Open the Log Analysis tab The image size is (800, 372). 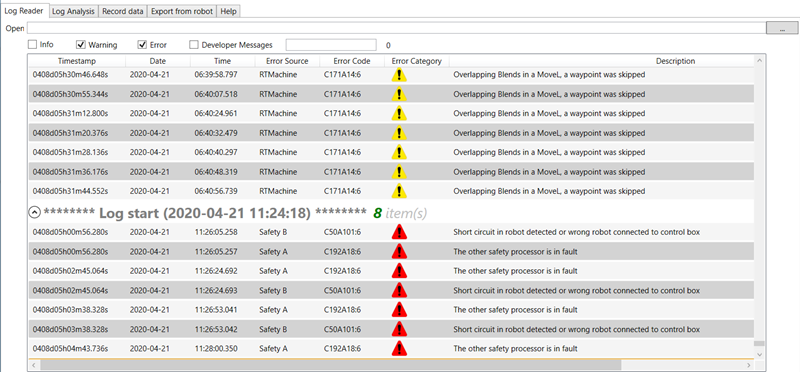[x=73, y=11]
